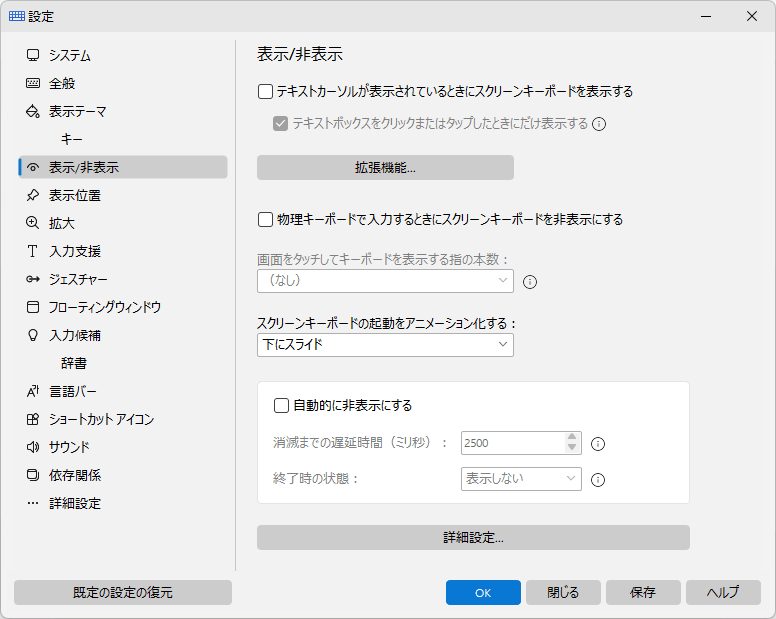
Task: Click the 入力候補 lightbulb icon
Action: coord(33,335)
